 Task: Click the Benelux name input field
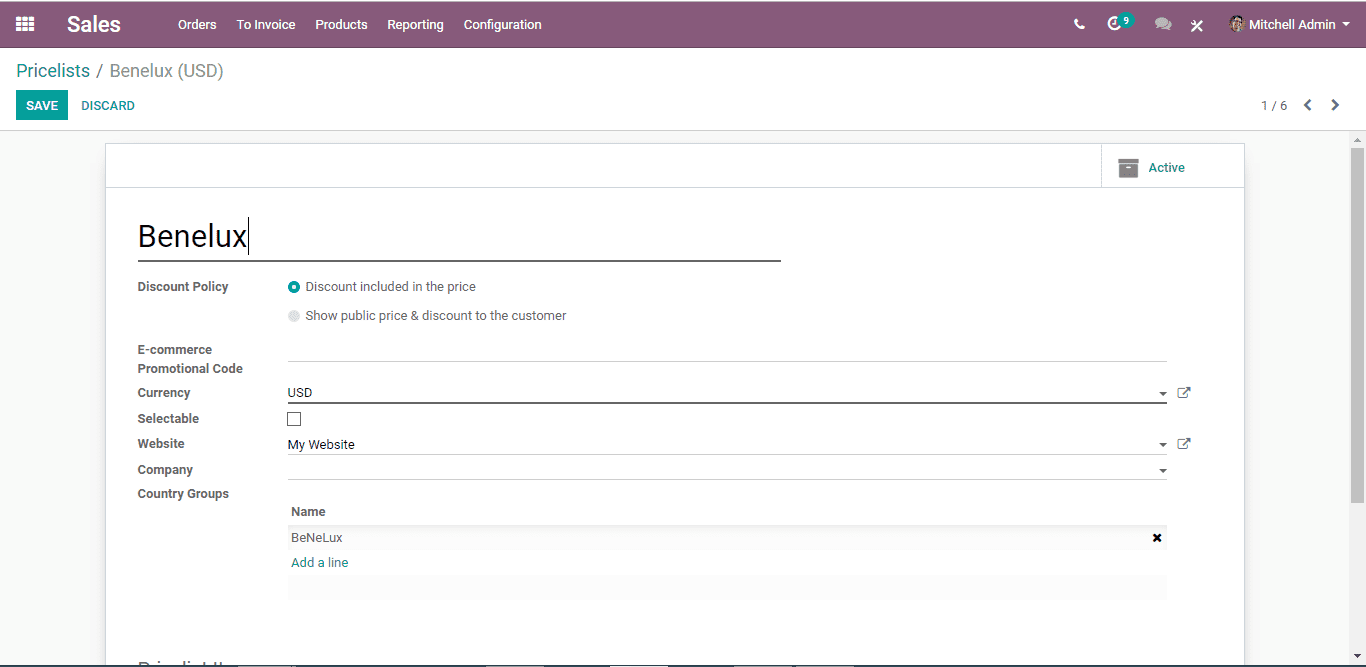pos(459,236)
